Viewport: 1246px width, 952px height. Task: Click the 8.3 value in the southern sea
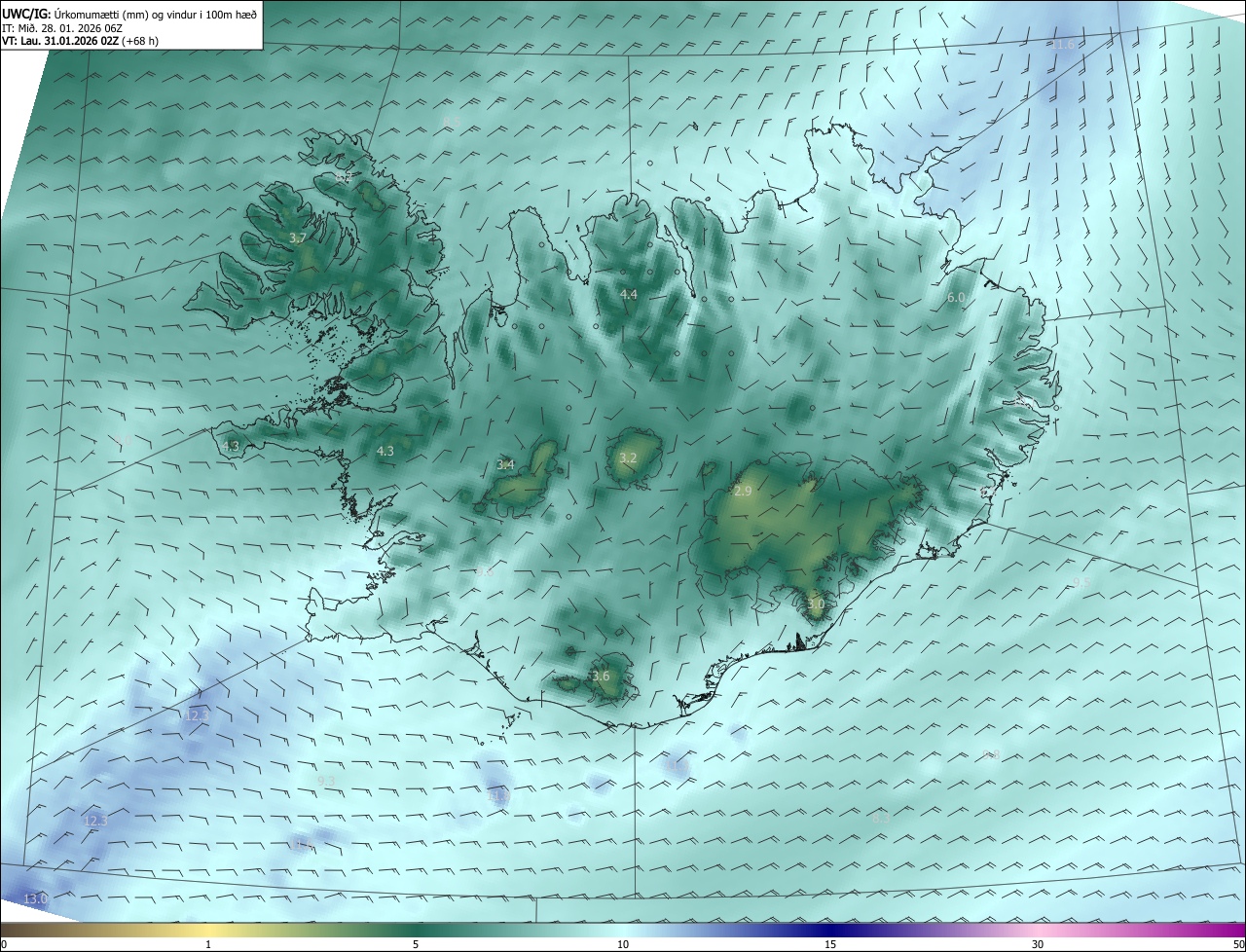(881, 819)
